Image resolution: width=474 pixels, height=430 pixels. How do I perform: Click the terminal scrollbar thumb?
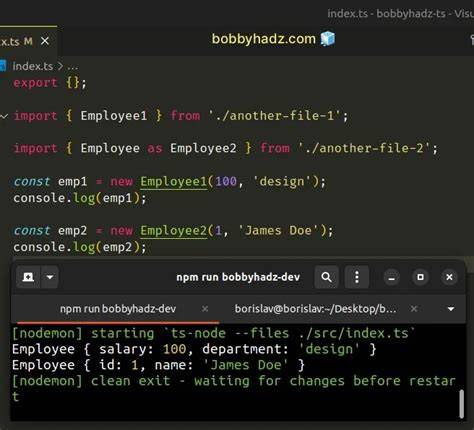pos(462,404)
